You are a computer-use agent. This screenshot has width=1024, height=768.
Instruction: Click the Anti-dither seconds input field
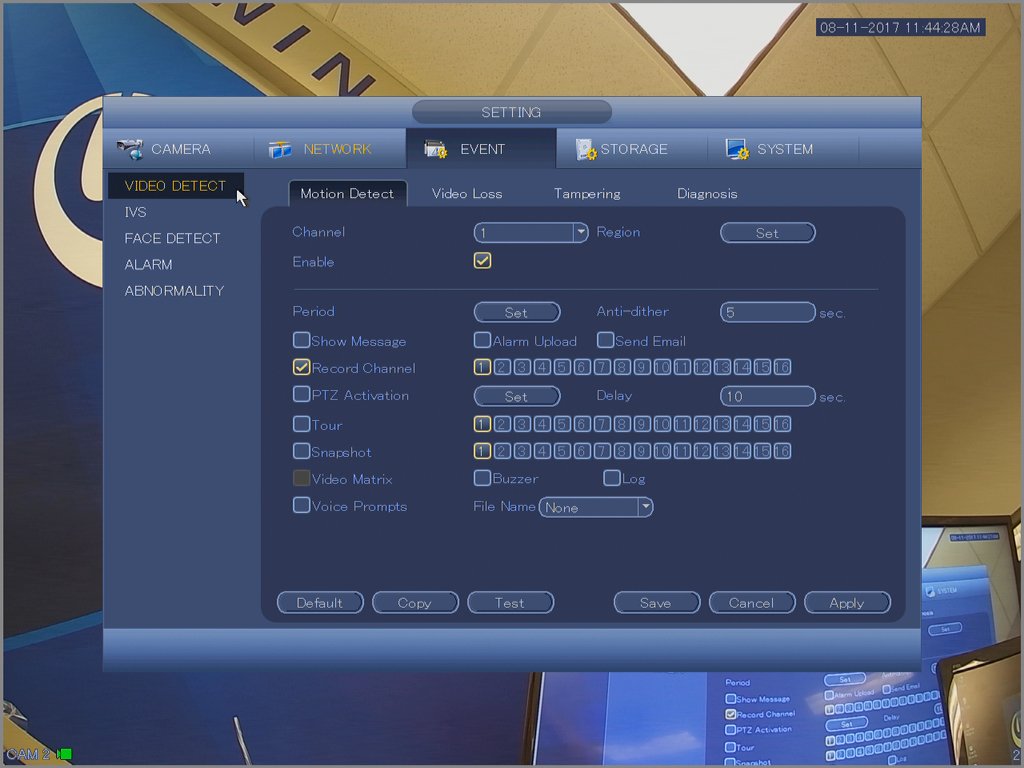pyautogui.click(x=767, y=313)
